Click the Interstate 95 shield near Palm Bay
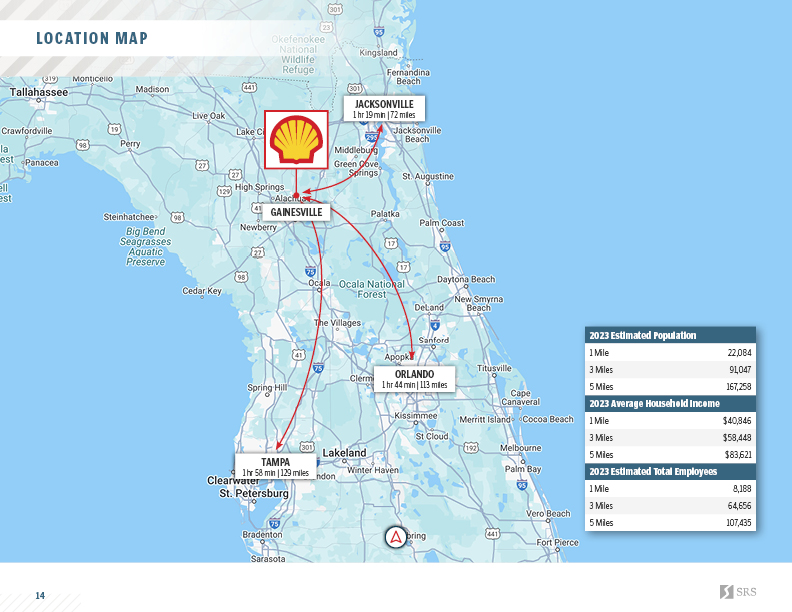Image resolution: width=792 pixels, height=612 pixels. pyautogui.click(x=522, y=485)
